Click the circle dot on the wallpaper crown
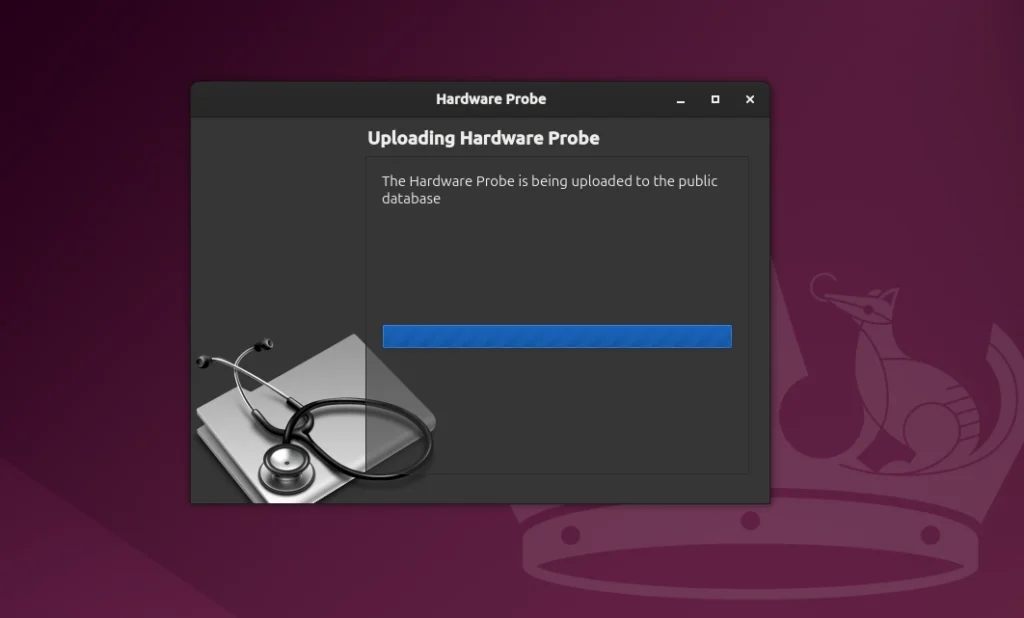The image size is (1024, 618). tap(747, 520)
